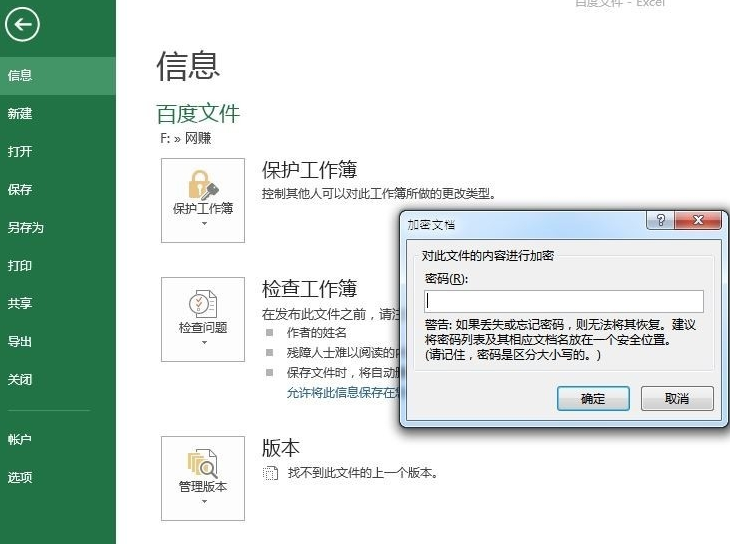Open 帐户 settings in the sidebar
Screen dimensions: 730x544
(58, 439)
